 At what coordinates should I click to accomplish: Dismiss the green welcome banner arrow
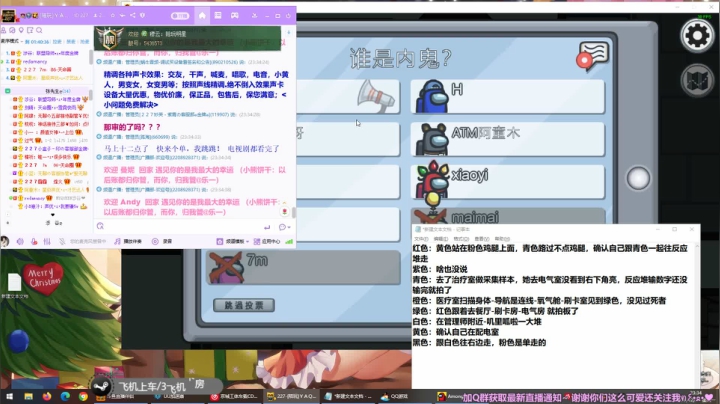tap(288, 33)
